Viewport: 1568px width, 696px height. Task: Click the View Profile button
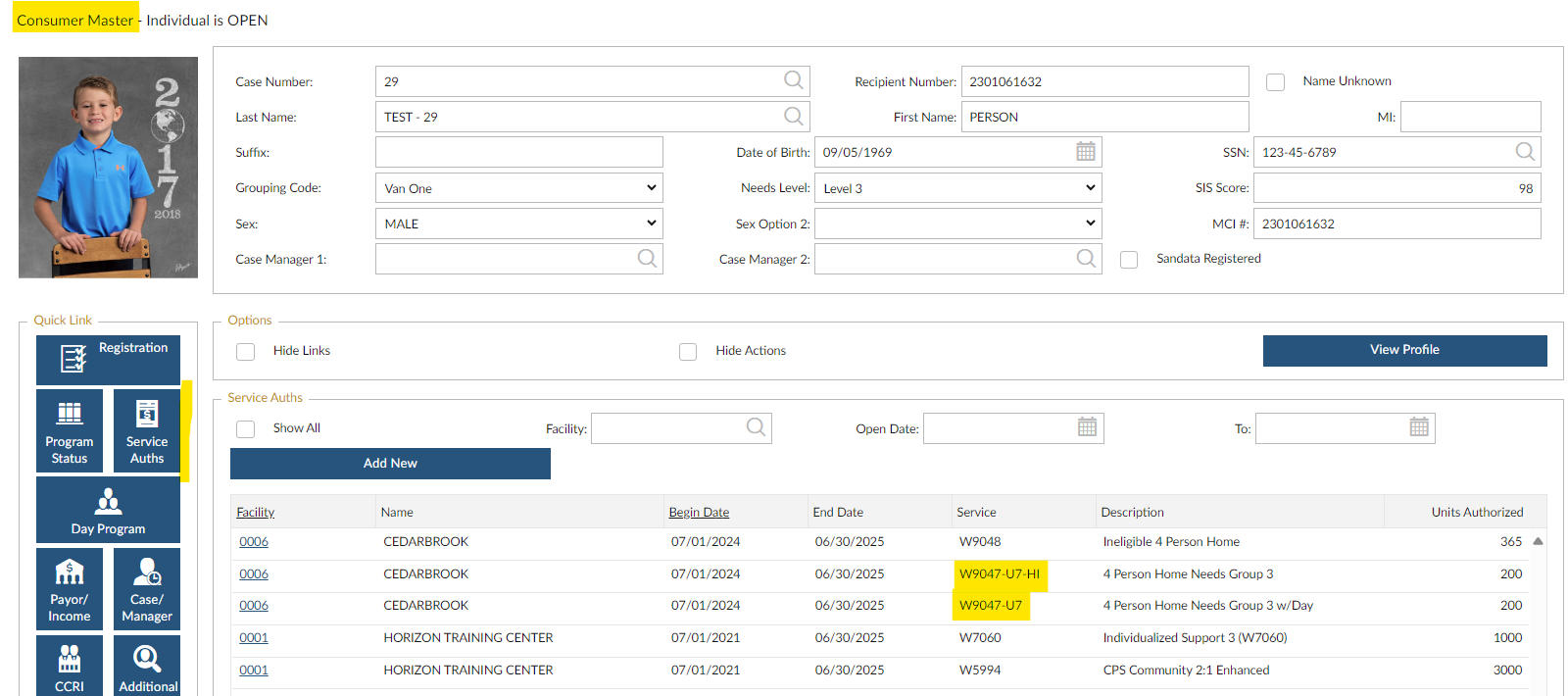(1404, 350)
